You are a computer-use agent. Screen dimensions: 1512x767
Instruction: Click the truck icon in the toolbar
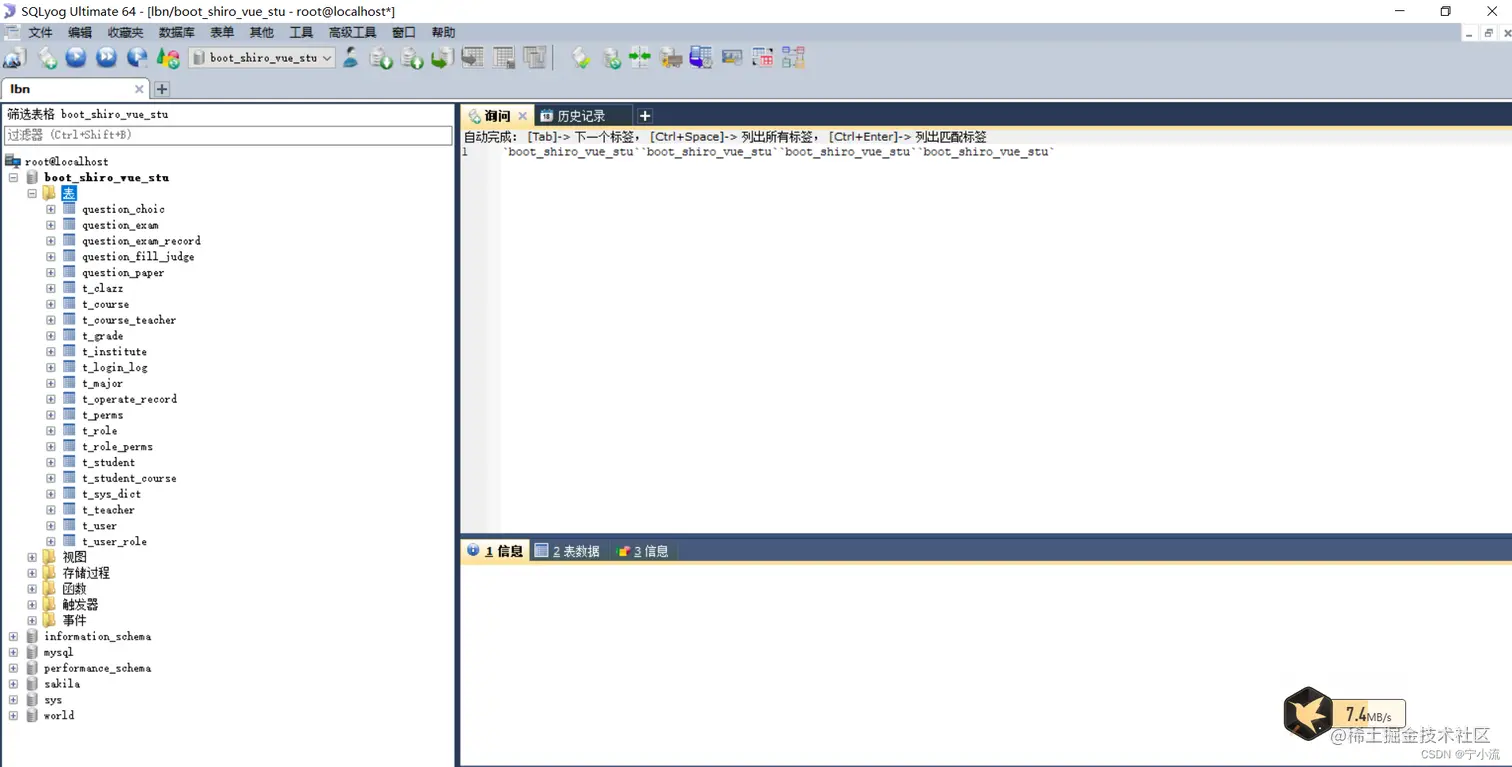point(671,58)
